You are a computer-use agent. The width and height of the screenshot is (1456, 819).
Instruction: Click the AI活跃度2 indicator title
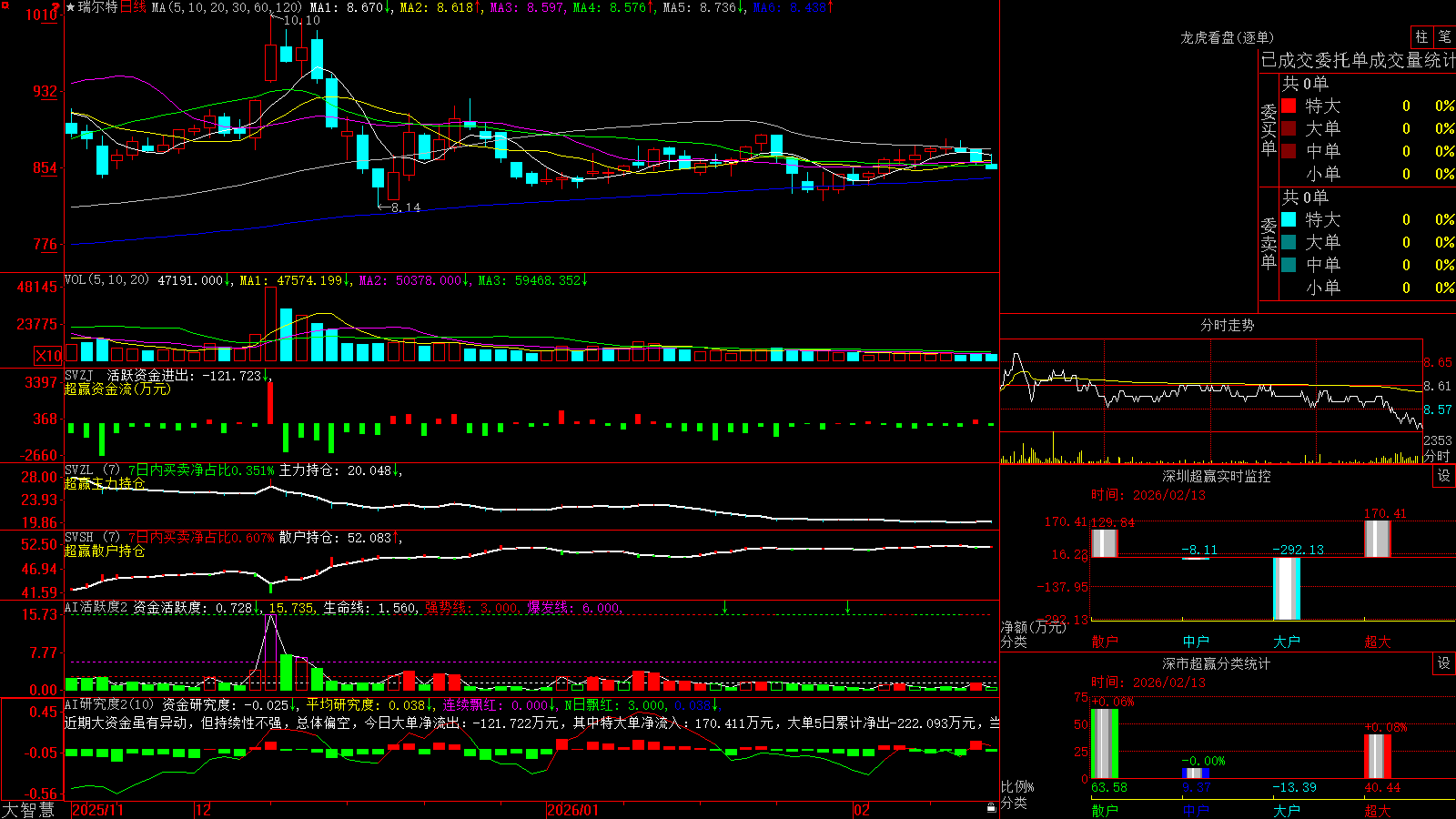(x=96, y=608)
